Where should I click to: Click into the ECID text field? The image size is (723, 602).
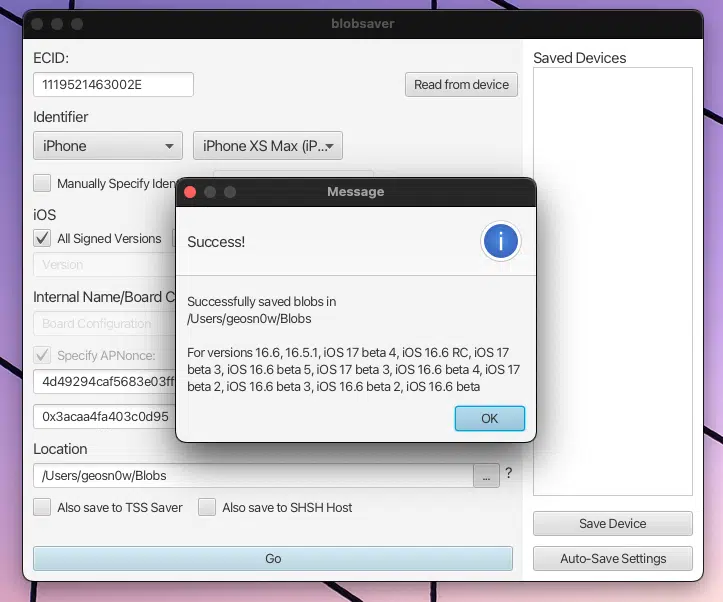click(x=113, y=85)
